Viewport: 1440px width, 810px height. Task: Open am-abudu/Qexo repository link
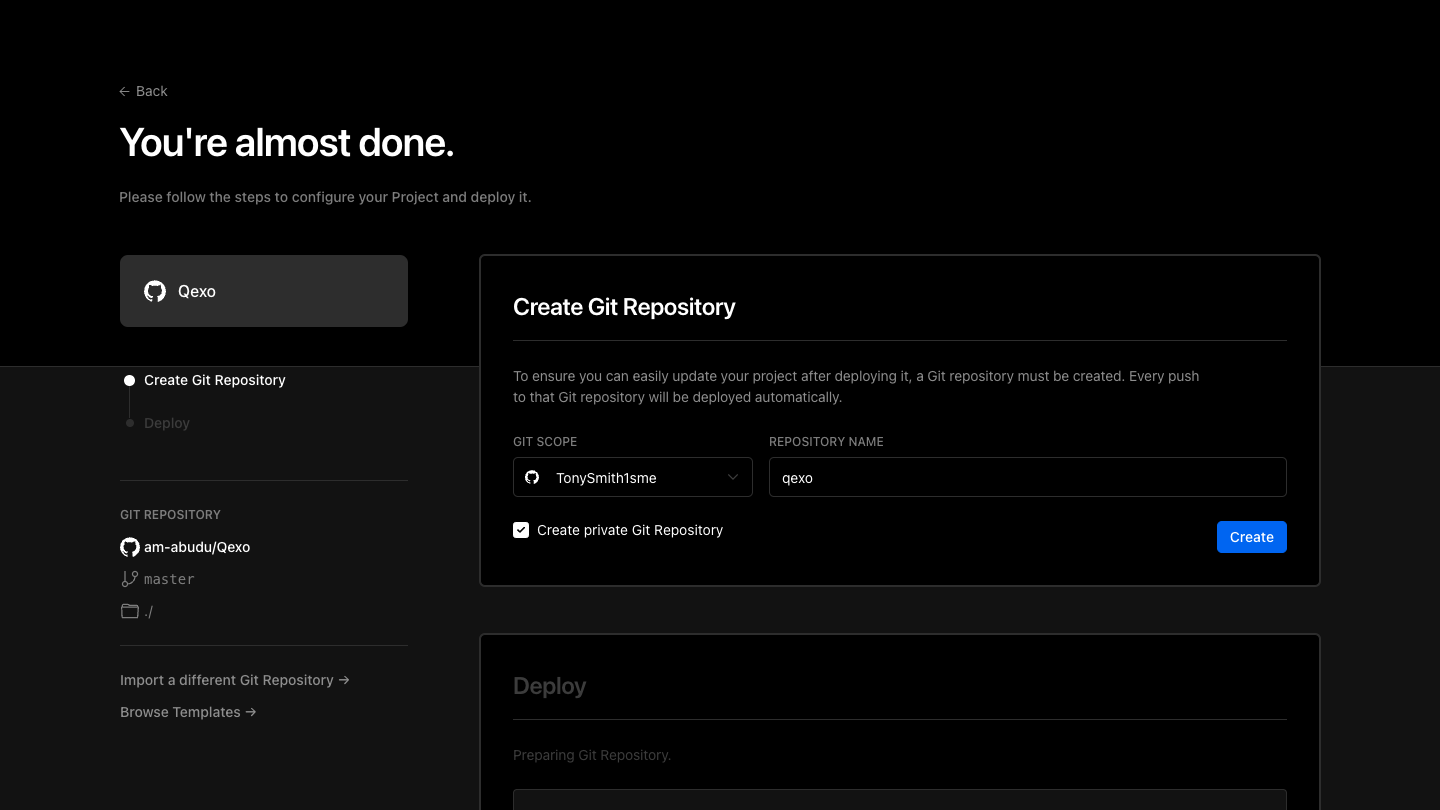click(197, 547)
